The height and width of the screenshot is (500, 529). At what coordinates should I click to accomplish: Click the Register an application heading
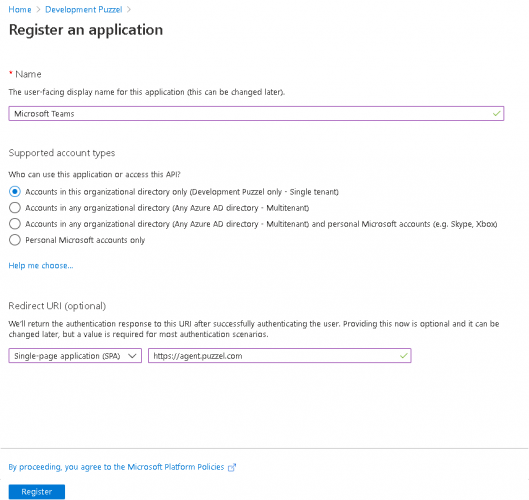[x=86, y=30]
